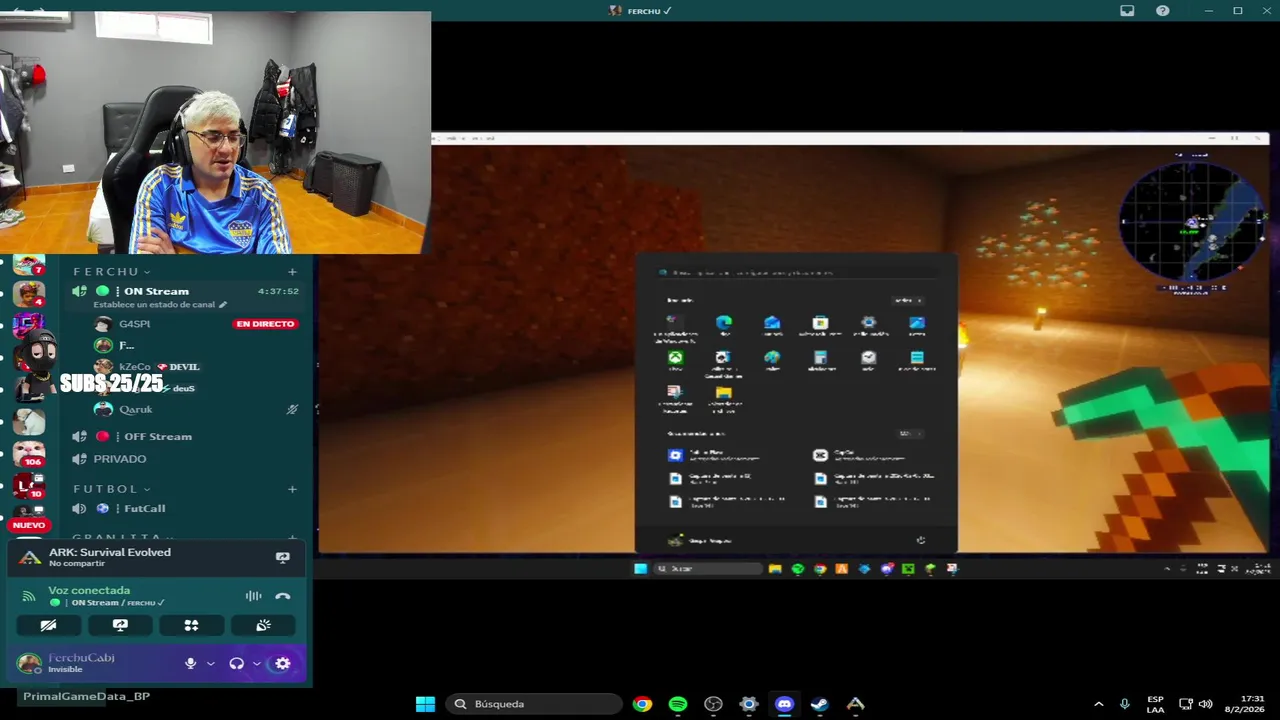
Task: Click Microsoft Edge in streamed Start menu
Action: (x=723, y=323)
